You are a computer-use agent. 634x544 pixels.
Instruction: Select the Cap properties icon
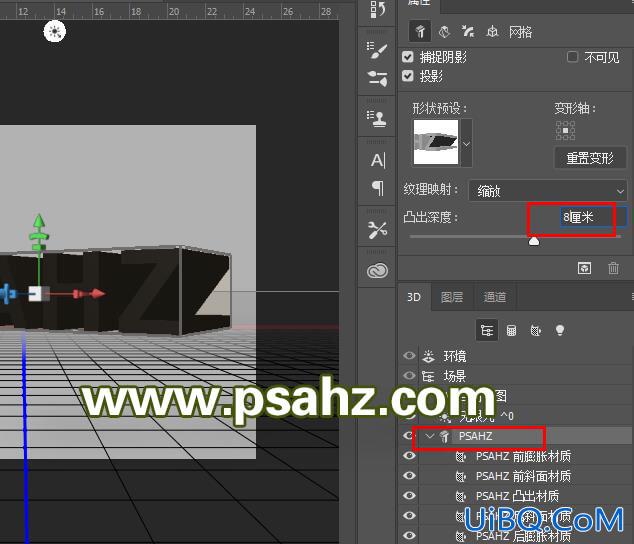pos(468,31)
